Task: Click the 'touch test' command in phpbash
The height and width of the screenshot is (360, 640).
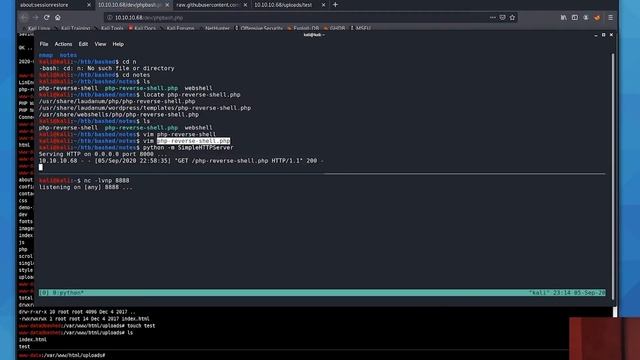Action: pos(141,326)
